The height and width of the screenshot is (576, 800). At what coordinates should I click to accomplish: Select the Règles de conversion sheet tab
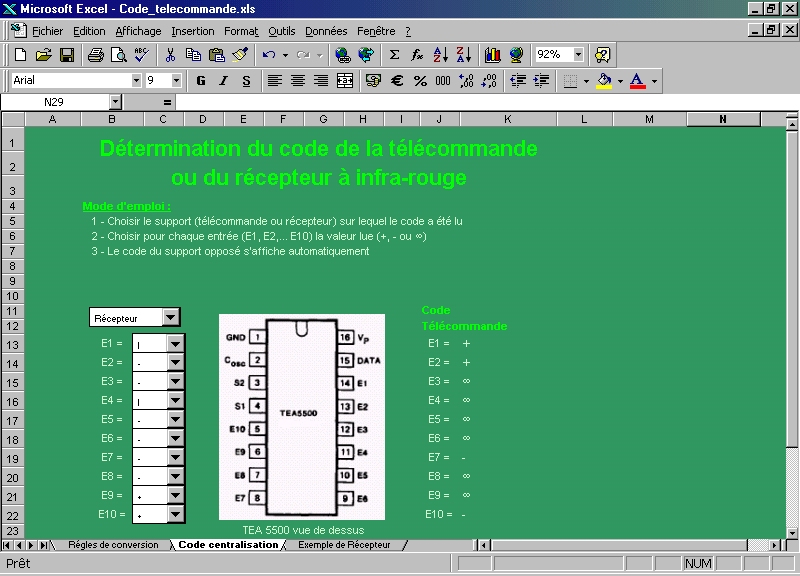[112, 545]
